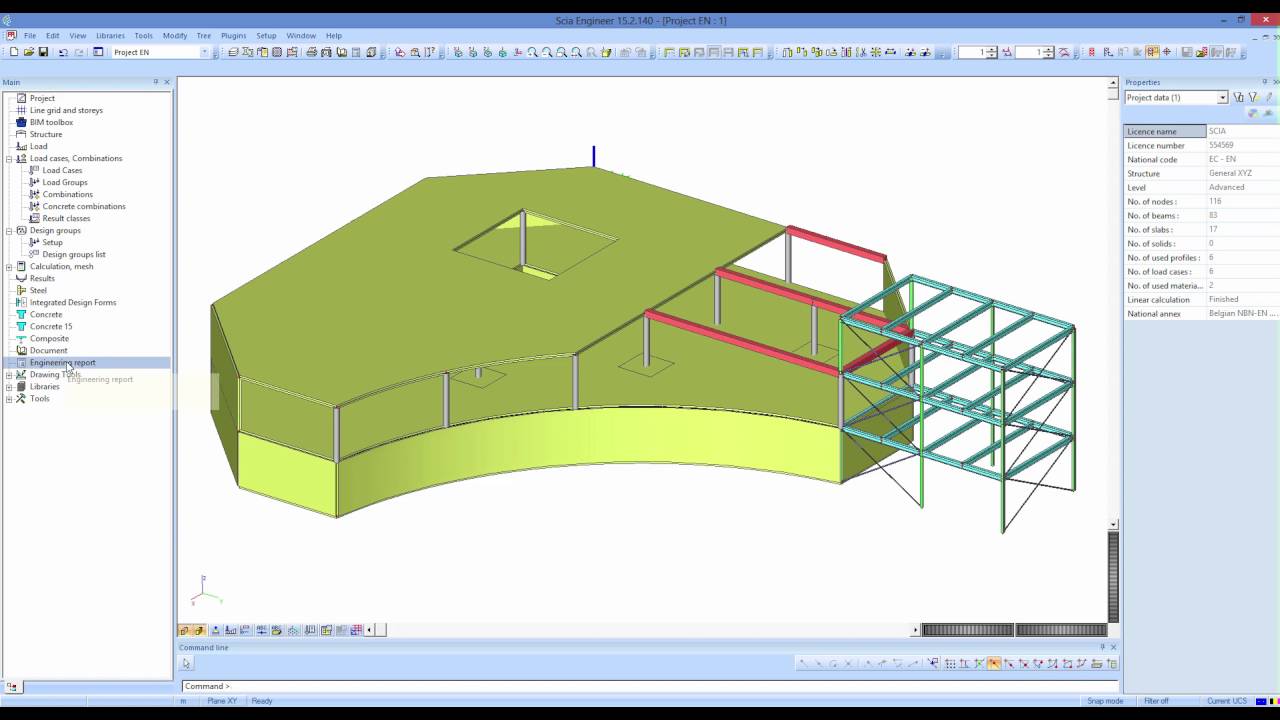This screenshot has width=1280, height=720.
Task: Close the Main tree panel
Action: pos(167,82)
